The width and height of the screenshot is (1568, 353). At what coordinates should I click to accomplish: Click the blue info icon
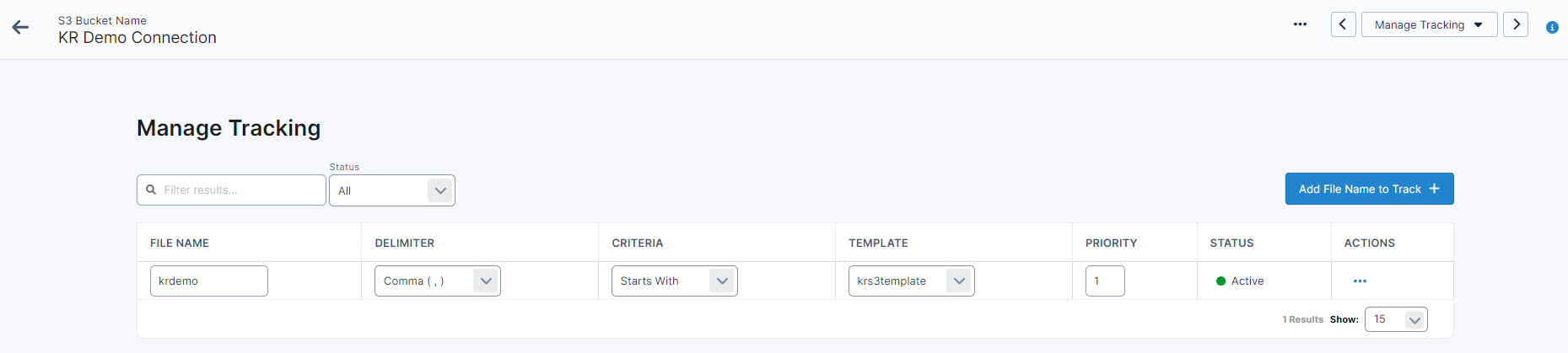tap(1552, 28)
